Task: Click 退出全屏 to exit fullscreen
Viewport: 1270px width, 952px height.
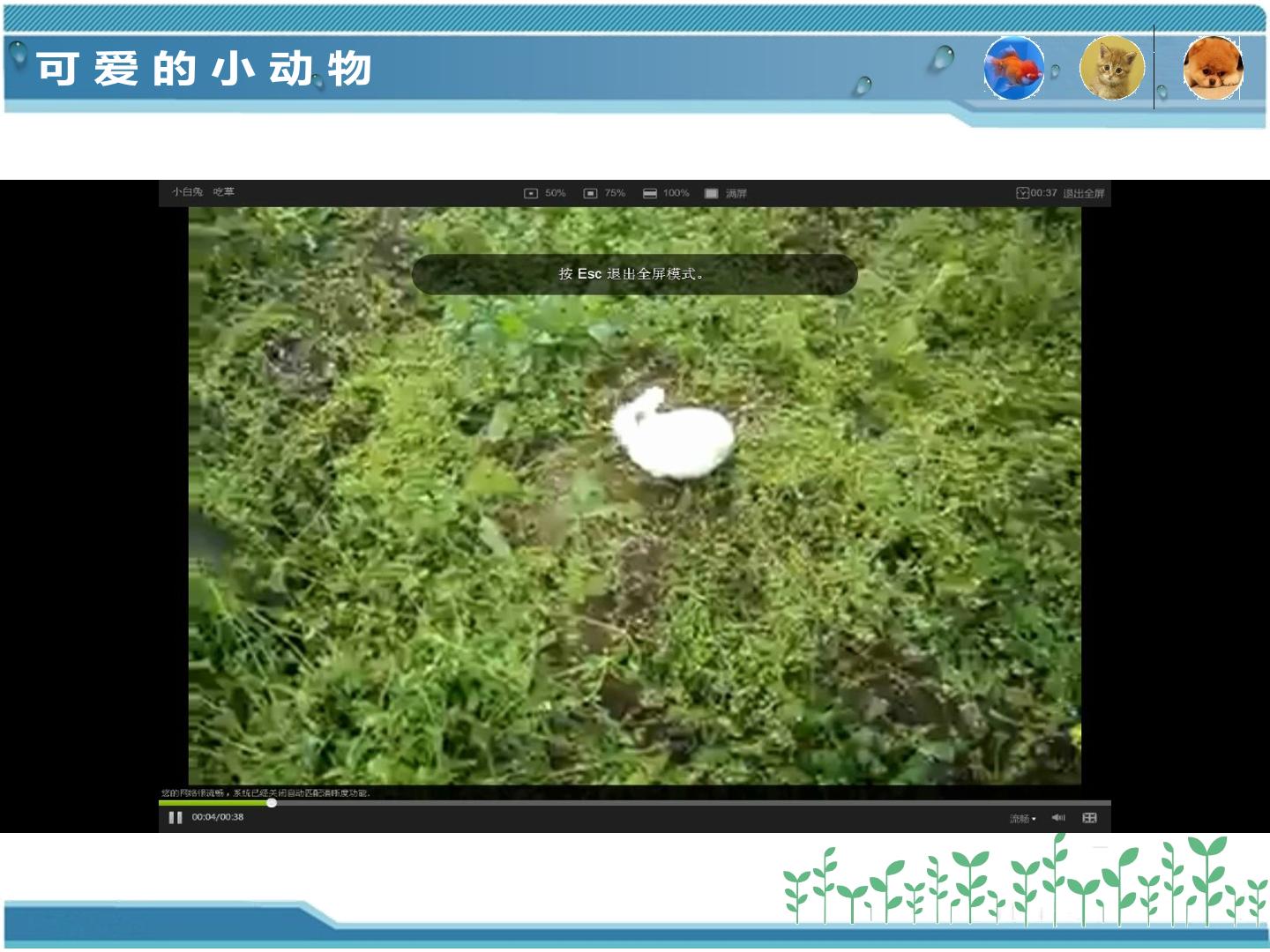Action: [1084, 193]
